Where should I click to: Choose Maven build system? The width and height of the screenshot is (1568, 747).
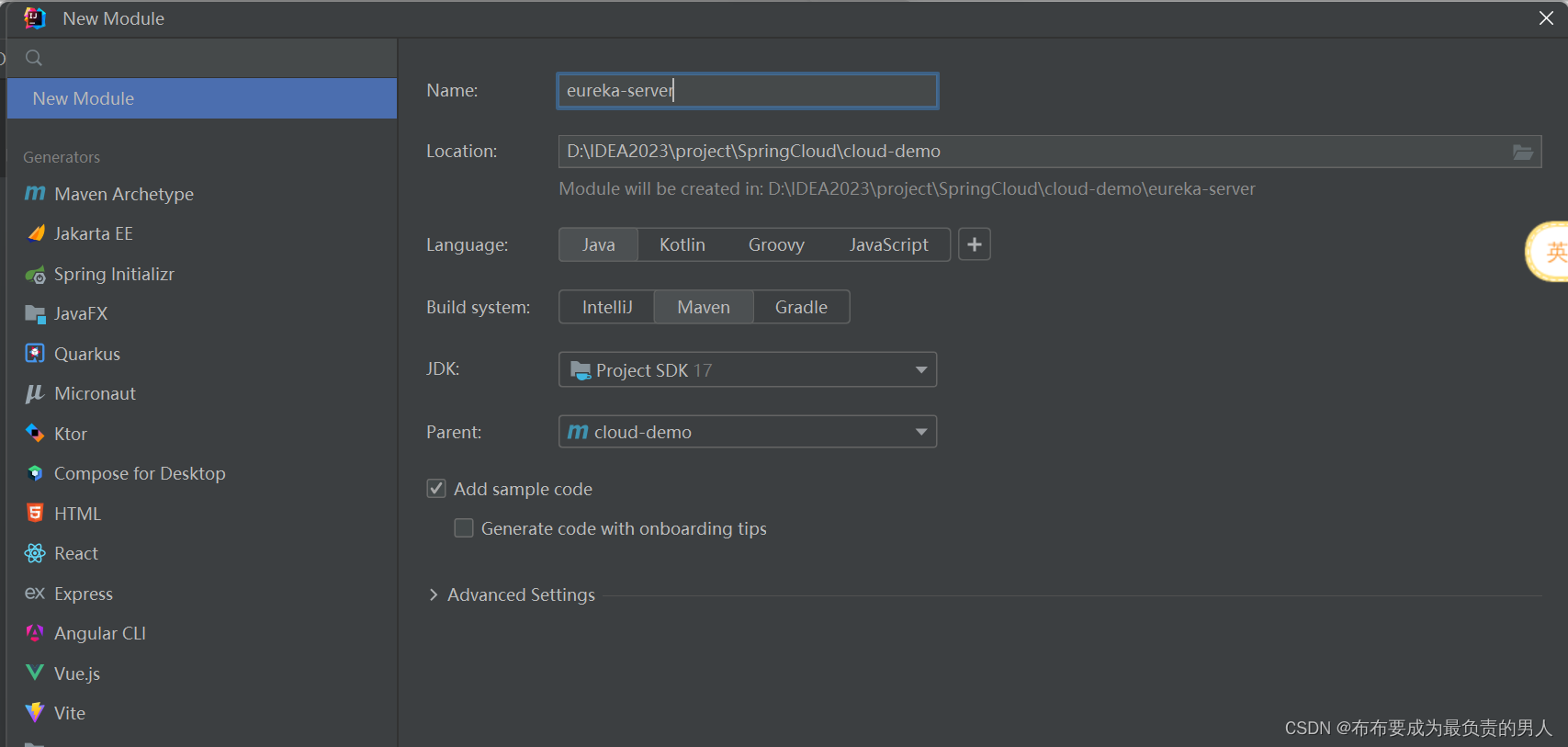click(704, 307)
